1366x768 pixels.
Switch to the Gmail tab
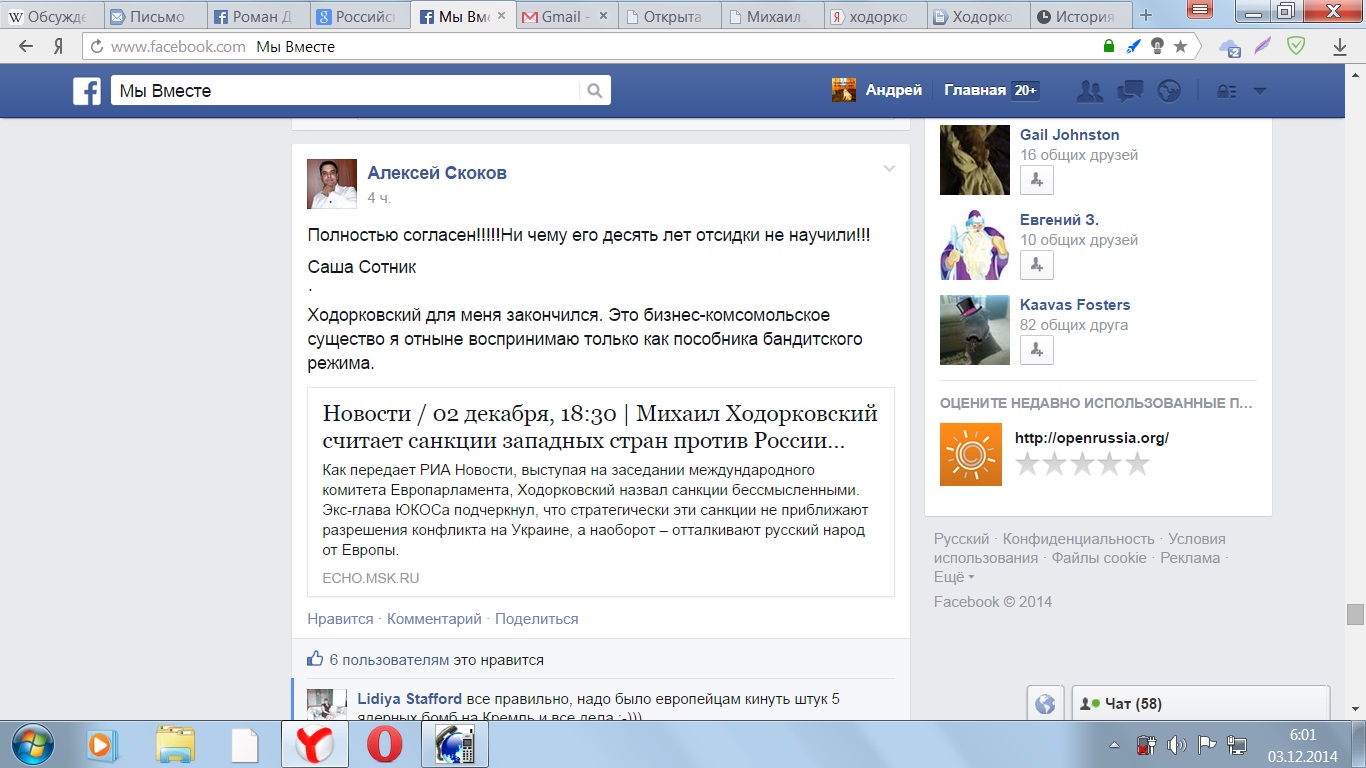(x=567, y=16)
